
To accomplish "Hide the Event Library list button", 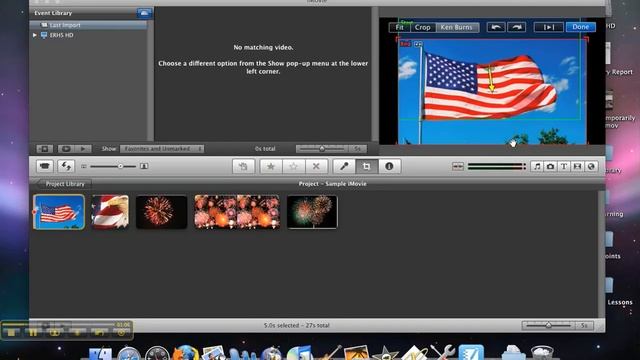I will 44,149.
